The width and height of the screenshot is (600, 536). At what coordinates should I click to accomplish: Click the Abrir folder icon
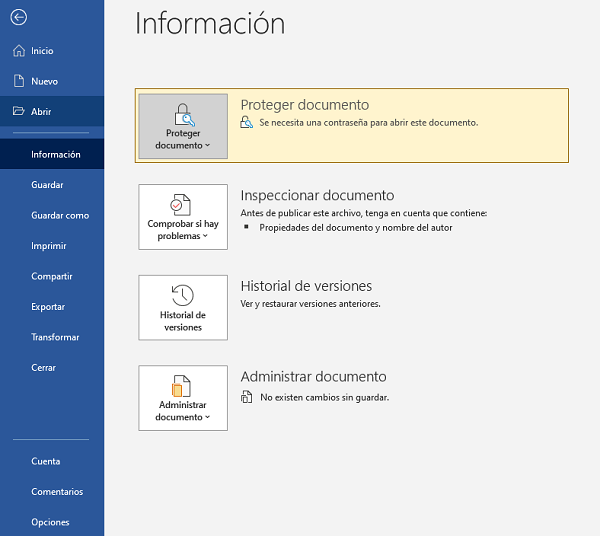point(18,112)
